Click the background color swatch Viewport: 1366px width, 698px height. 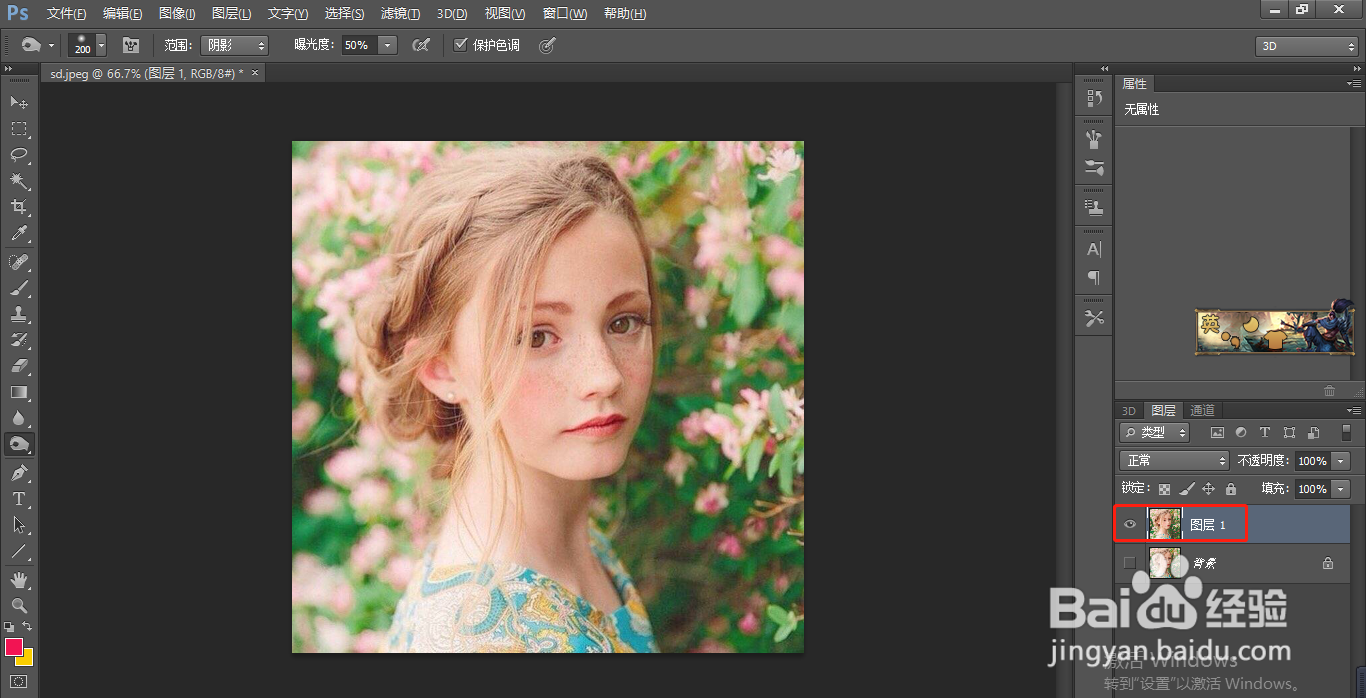[27, 659]
